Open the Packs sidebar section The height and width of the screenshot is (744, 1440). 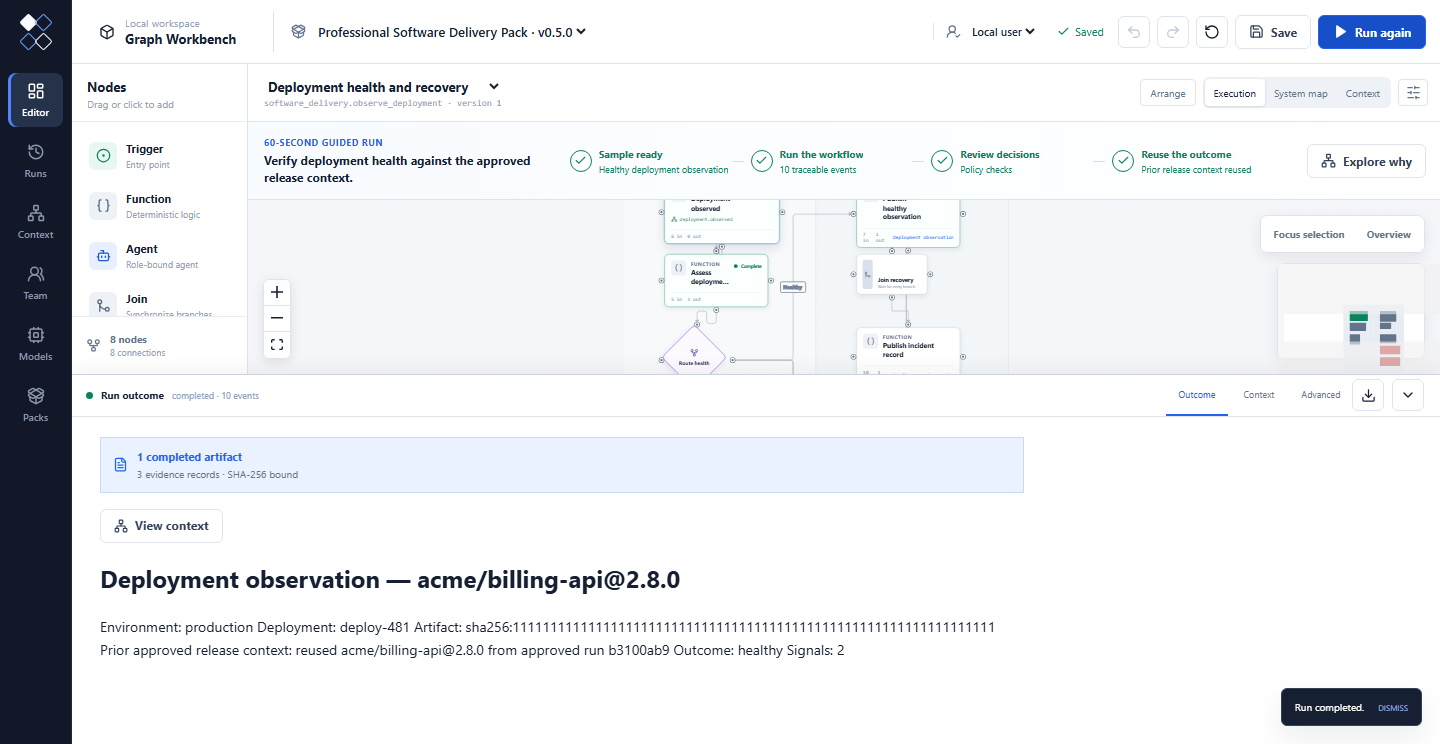pos(36,405)
